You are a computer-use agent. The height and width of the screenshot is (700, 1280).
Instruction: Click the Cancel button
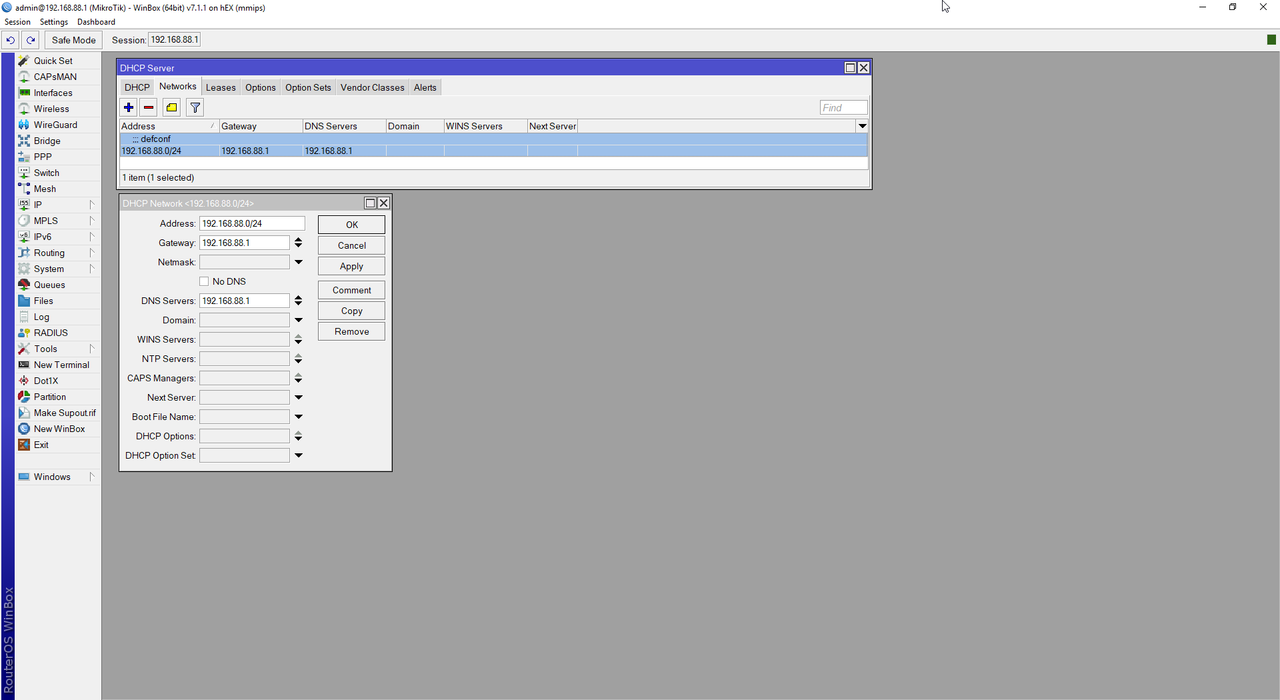(x=351, y=245)
